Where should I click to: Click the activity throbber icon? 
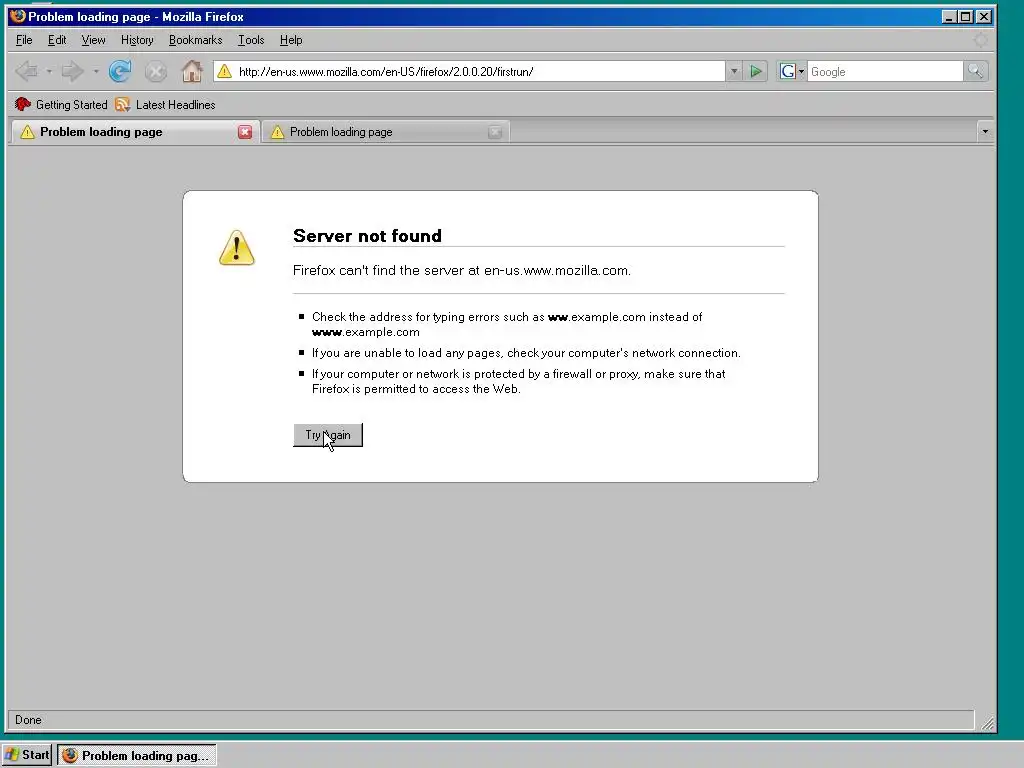[x=980, y=40]
